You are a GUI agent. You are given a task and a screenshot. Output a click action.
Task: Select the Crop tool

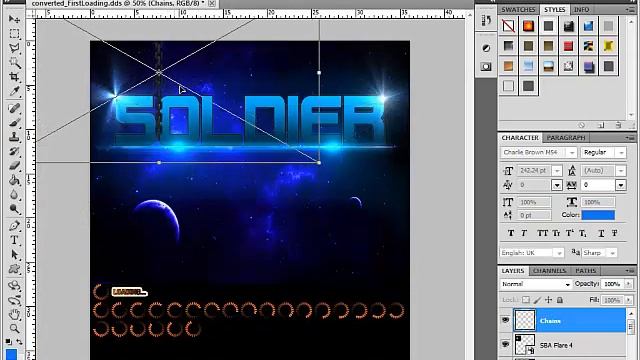(14, 77)
